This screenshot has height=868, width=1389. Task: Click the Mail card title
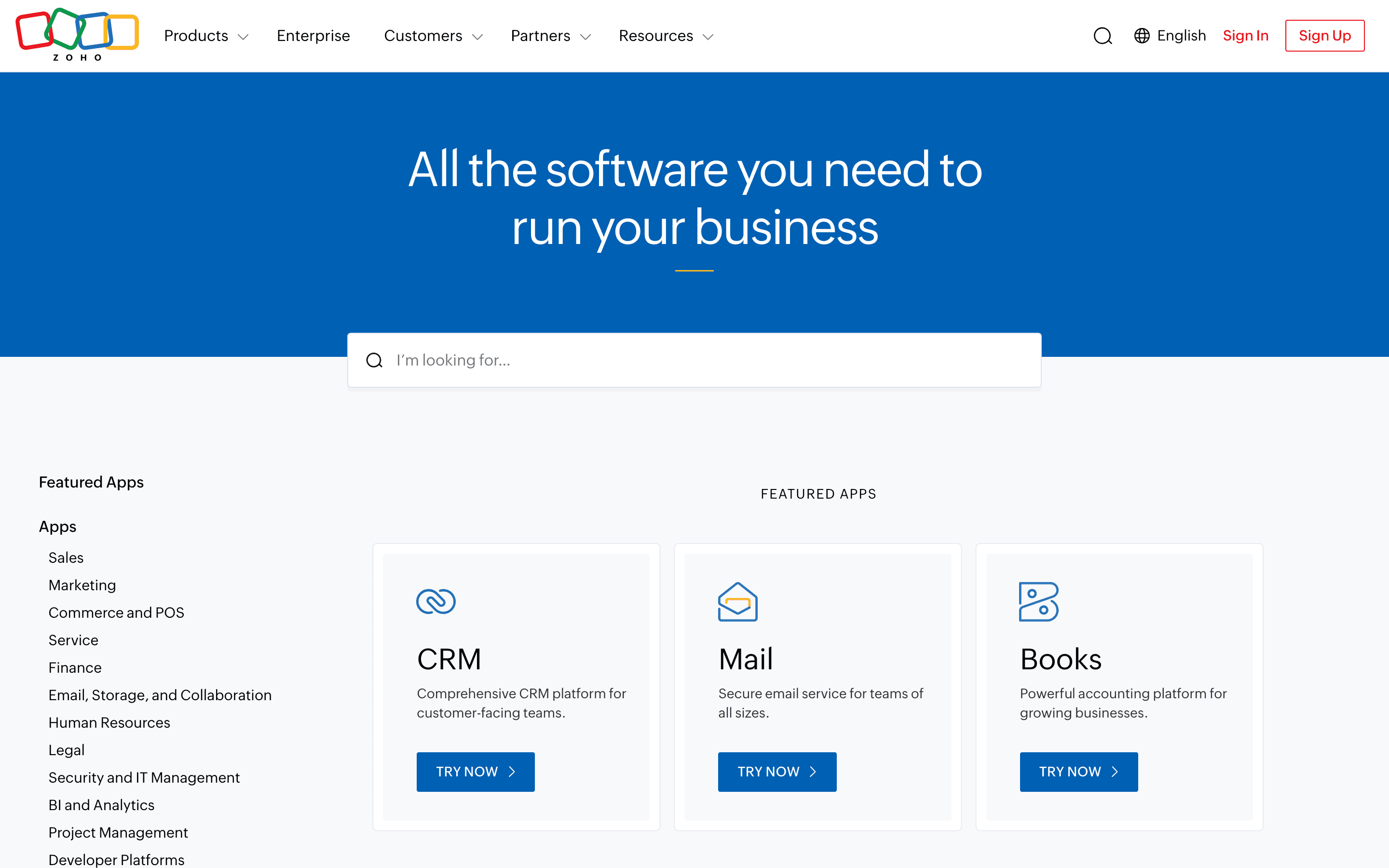point(746,659)
